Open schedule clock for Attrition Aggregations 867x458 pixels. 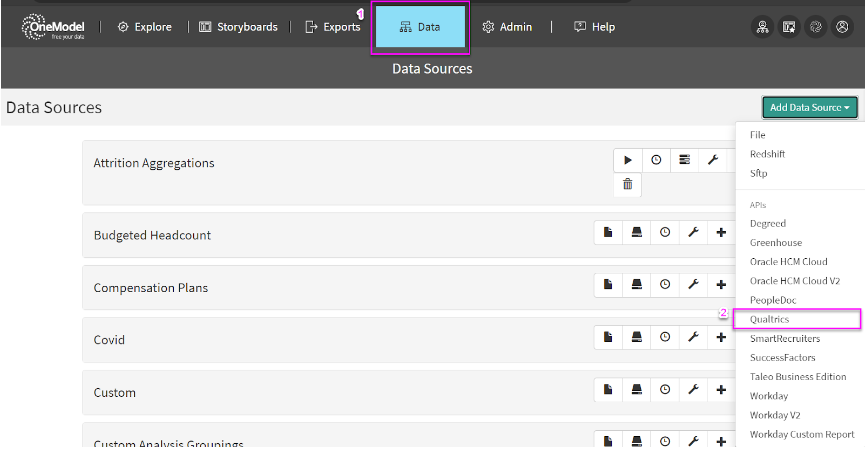coord(656,160)
